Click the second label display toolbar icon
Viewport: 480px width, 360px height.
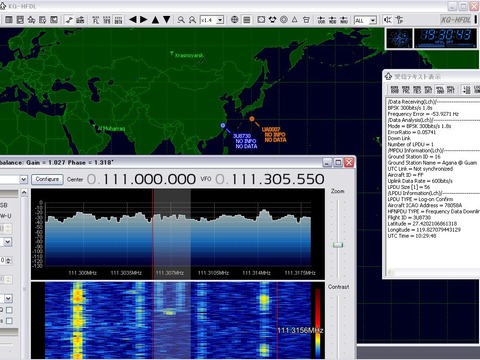pos(107,20)
